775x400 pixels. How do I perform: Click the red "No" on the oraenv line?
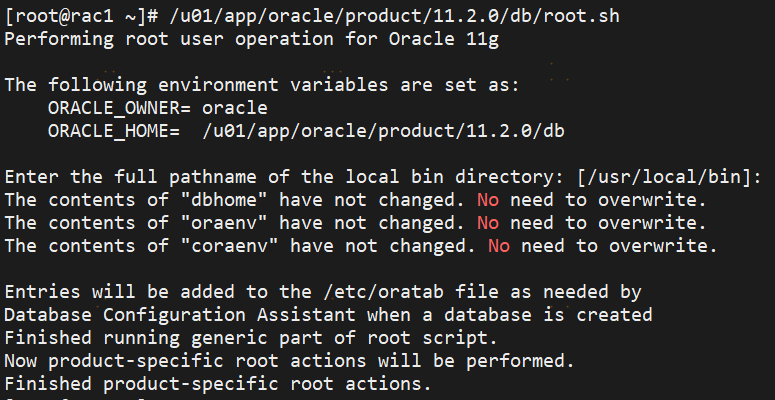pyautogui.click(x=487, y=223)
